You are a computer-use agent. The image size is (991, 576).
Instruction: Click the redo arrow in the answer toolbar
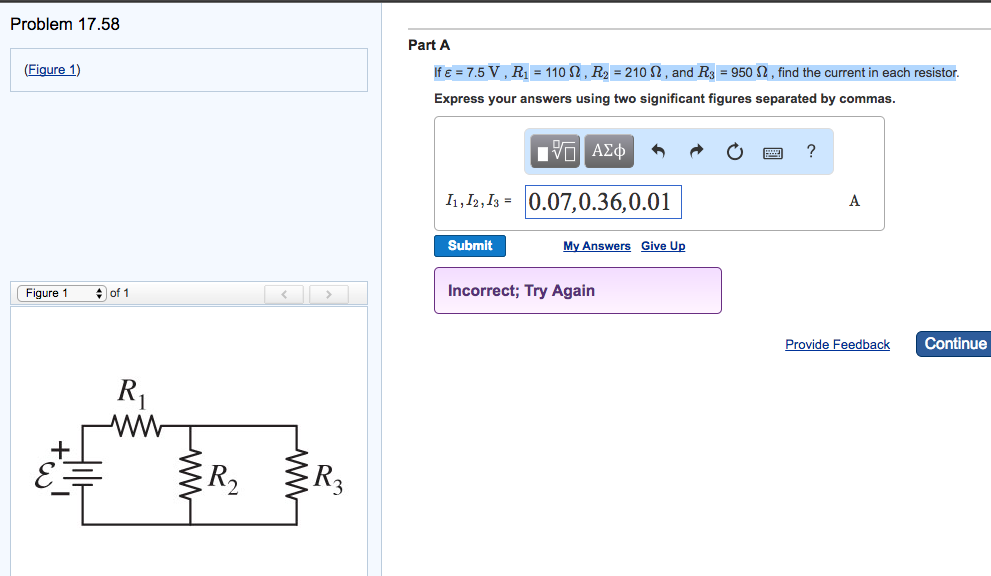click(x=696, y=151)
